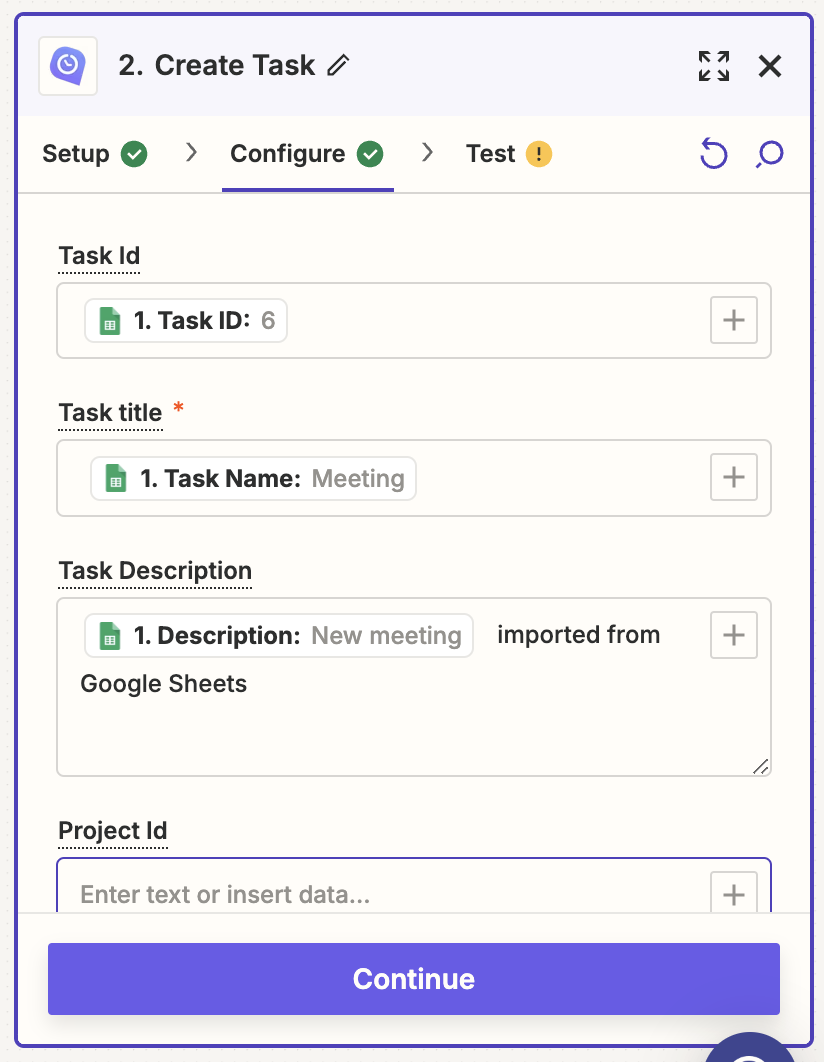Click the plus icon in Task Description
Image resolution: width=824 pixels, height=1062 pixels.
(734, 634)
